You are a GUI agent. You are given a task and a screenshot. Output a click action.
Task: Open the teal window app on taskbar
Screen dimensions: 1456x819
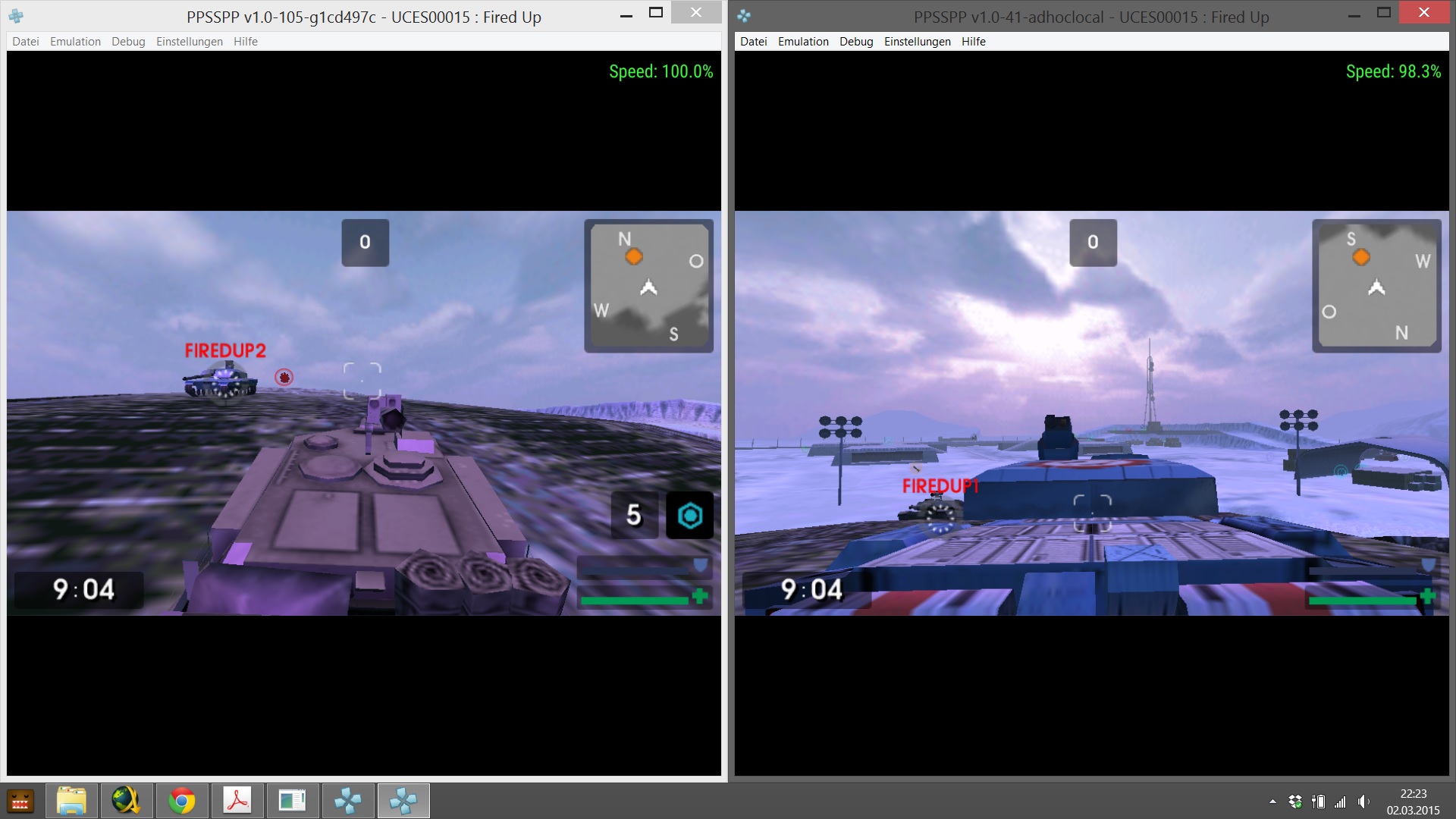(x=293, y=801)
